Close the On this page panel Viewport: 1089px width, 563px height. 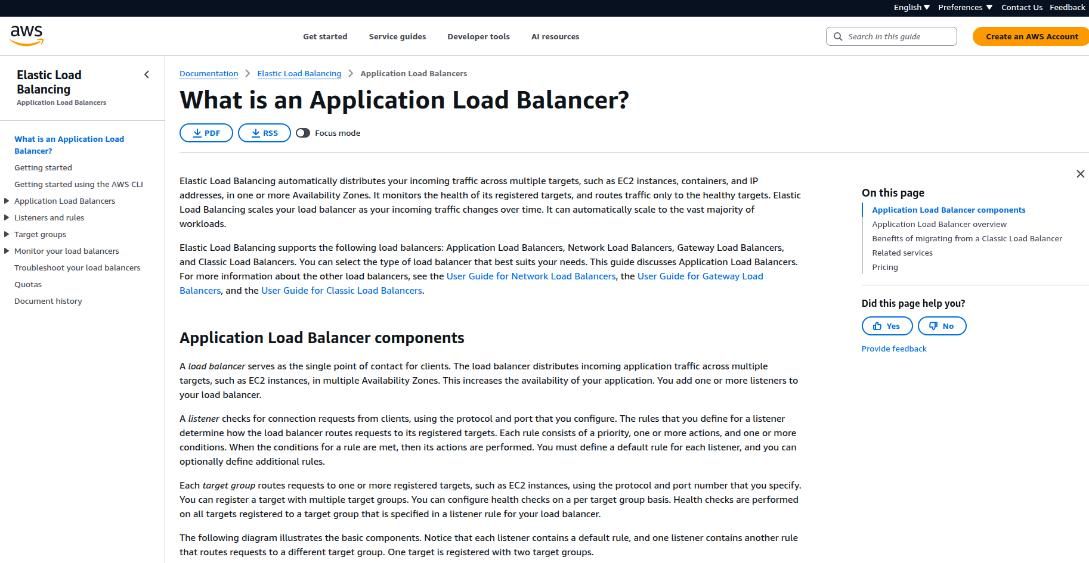tap(1080, 174)
